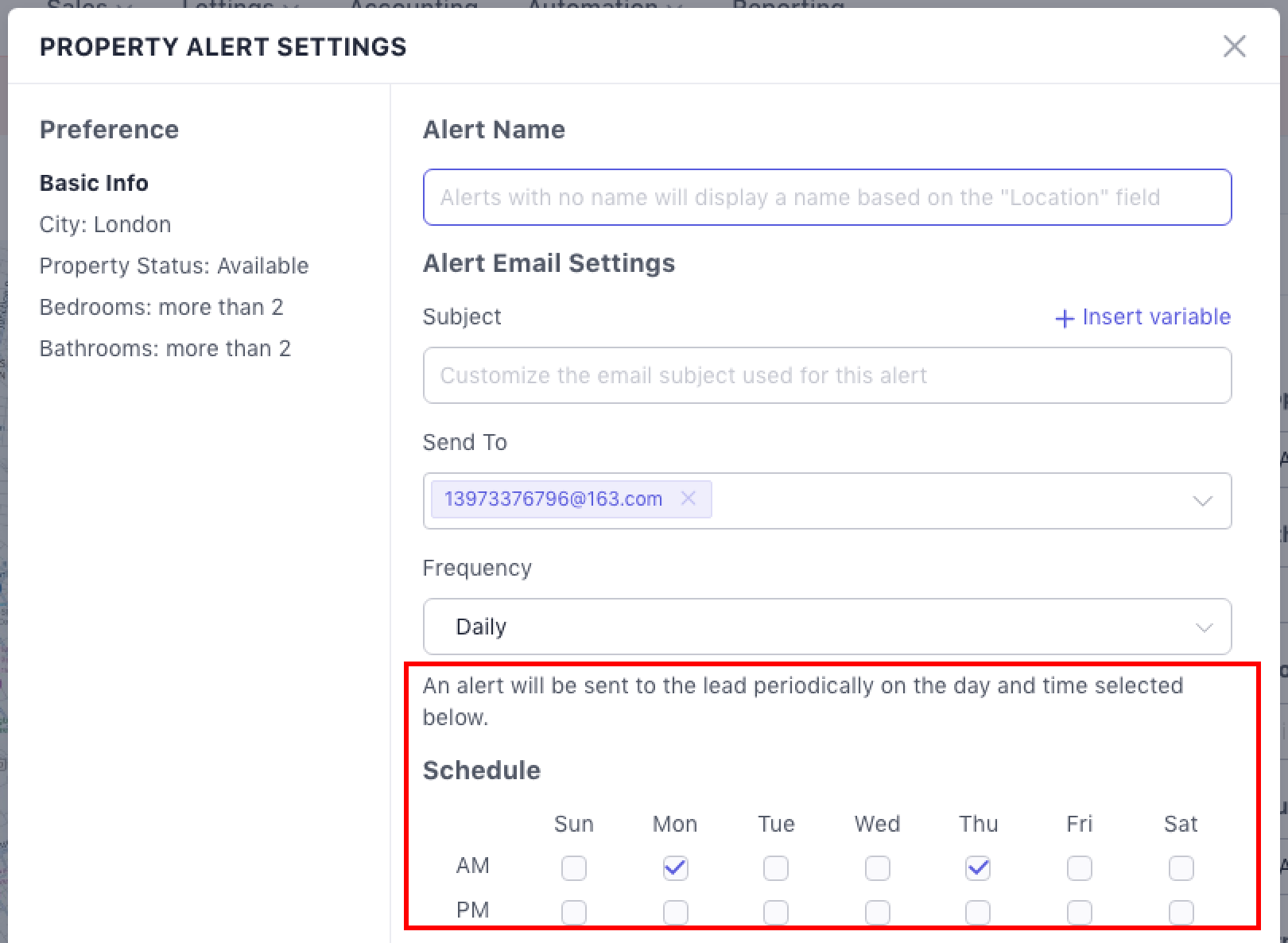Enable the Sunday AM schedule checkbox
This screenshot has height=943, width=1288.
pos(574,867)
